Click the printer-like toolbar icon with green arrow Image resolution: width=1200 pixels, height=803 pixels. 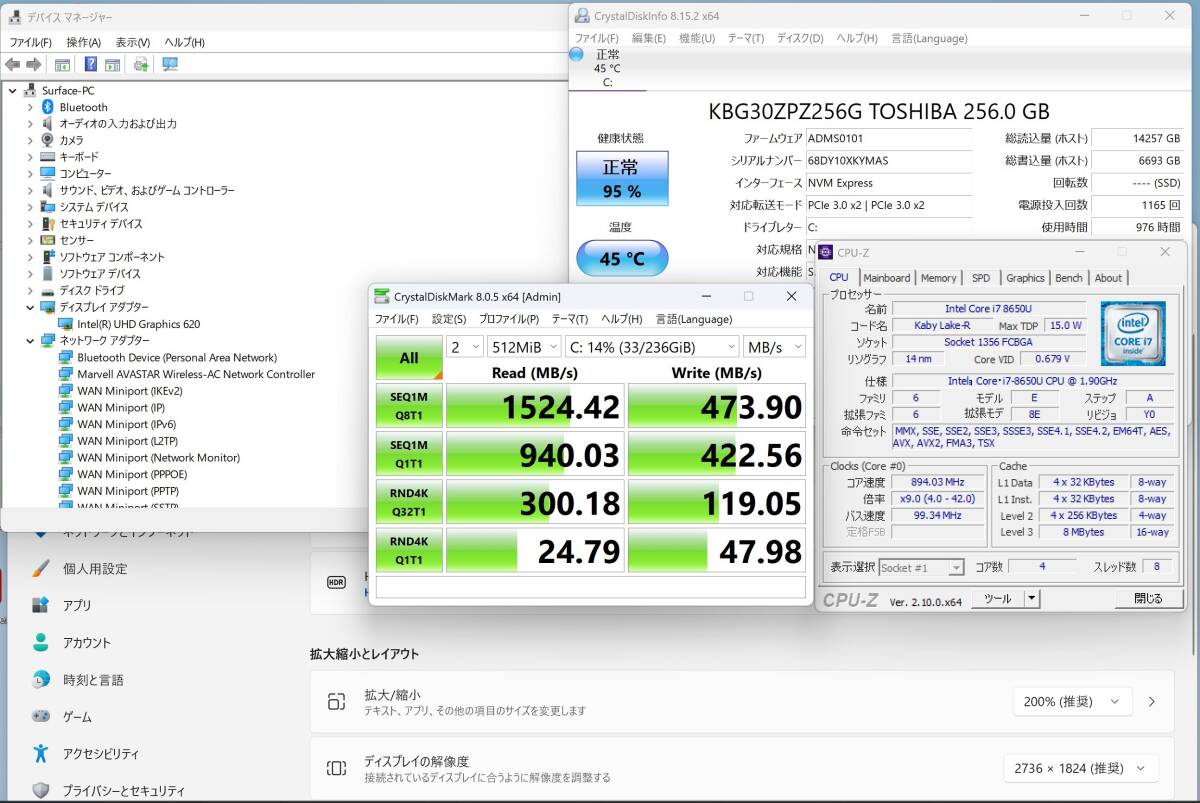click(141, 65)
